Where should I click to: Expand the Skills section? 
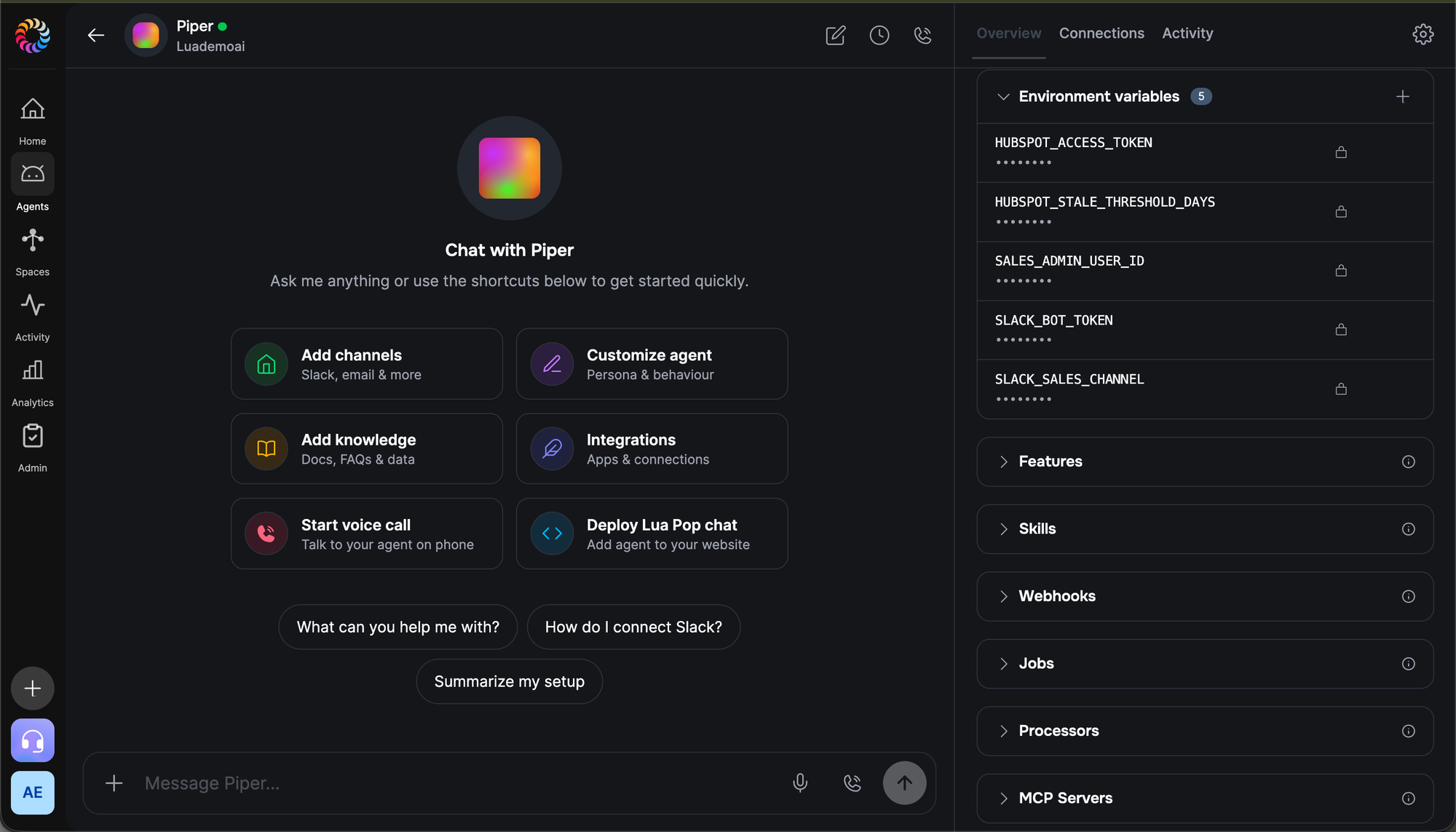coord(1003,529)
